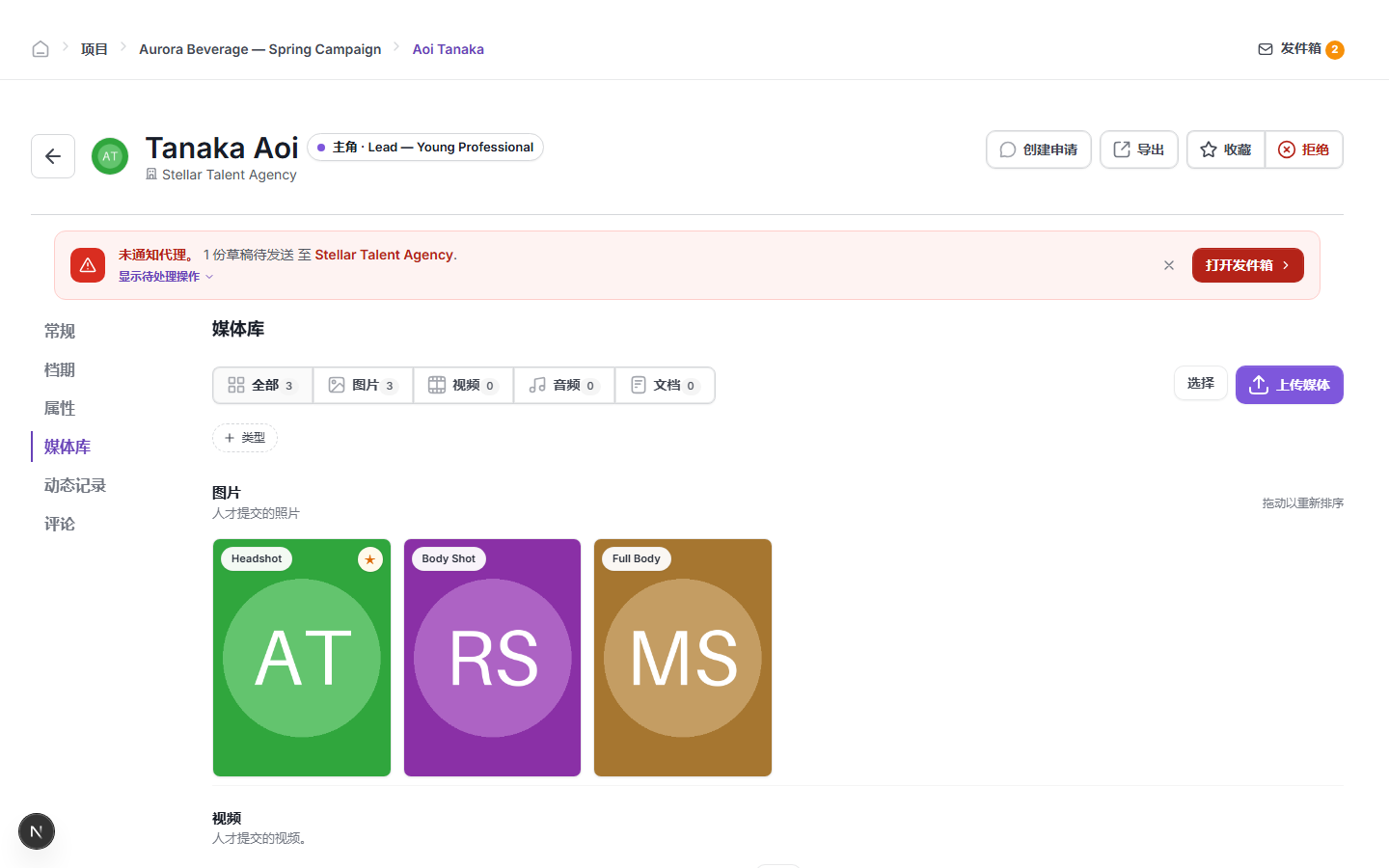Viewport: 1389px width, 868px height.
Task: Expand 显示待处理操作 in the alert
Action: 166,277
